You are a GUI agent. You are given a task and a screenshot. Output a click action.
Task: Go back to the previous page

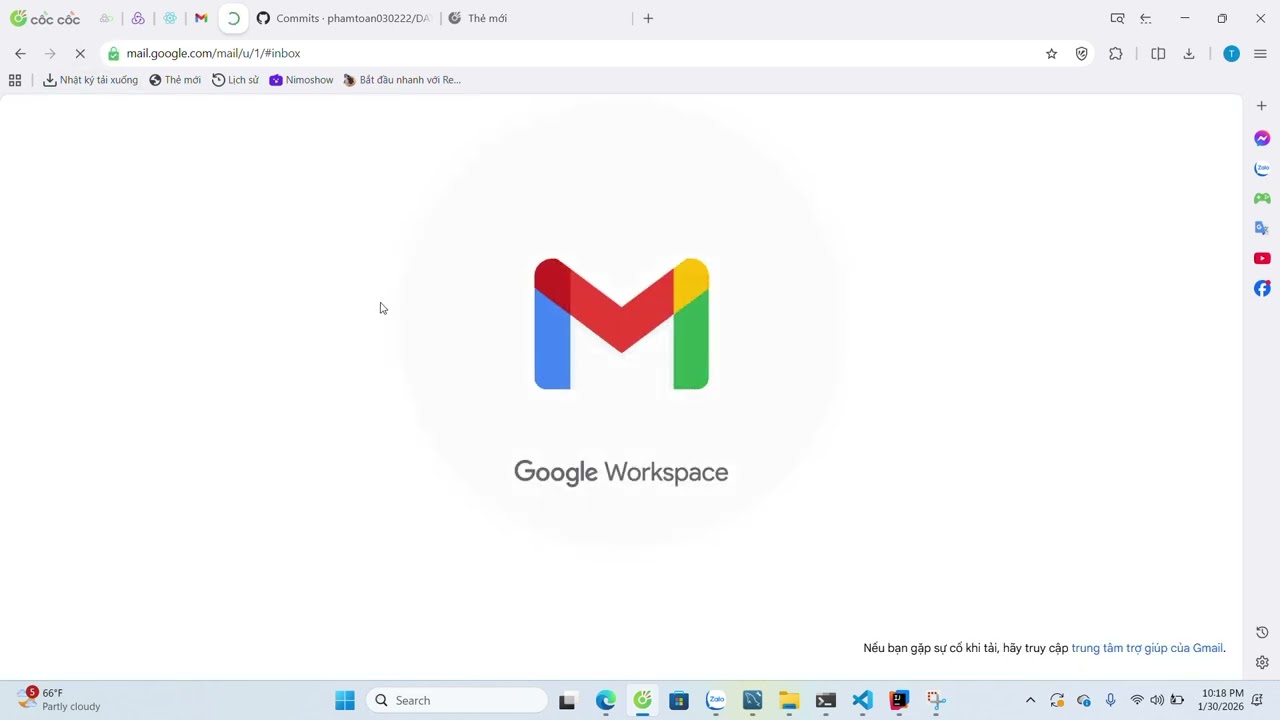[20, 54]
